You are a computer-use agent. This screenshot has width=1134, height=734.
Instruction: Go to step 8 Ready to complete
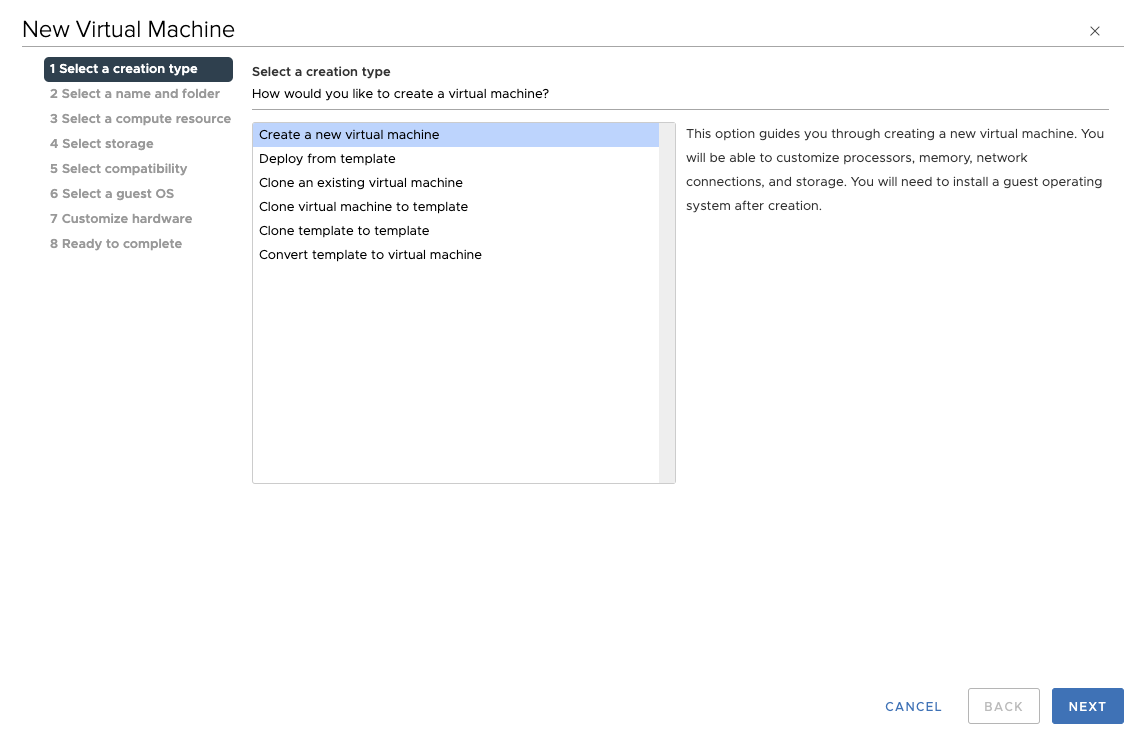click(116, 244)
